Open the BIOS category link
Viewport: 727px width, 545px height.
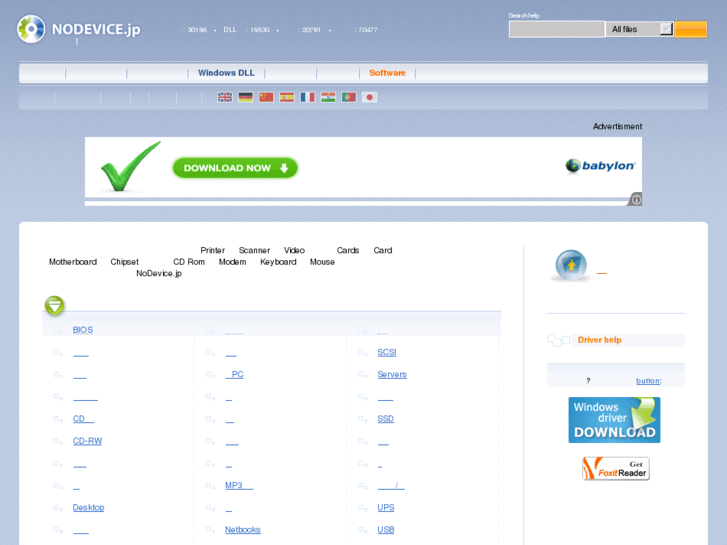pos(83,330)
